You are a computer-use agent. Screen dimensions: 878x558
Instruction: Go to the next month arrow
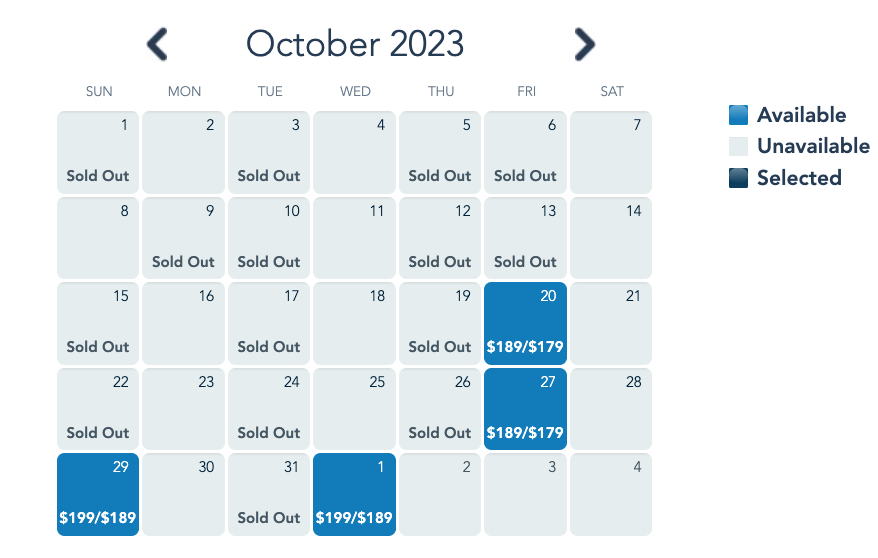point(584,44)
